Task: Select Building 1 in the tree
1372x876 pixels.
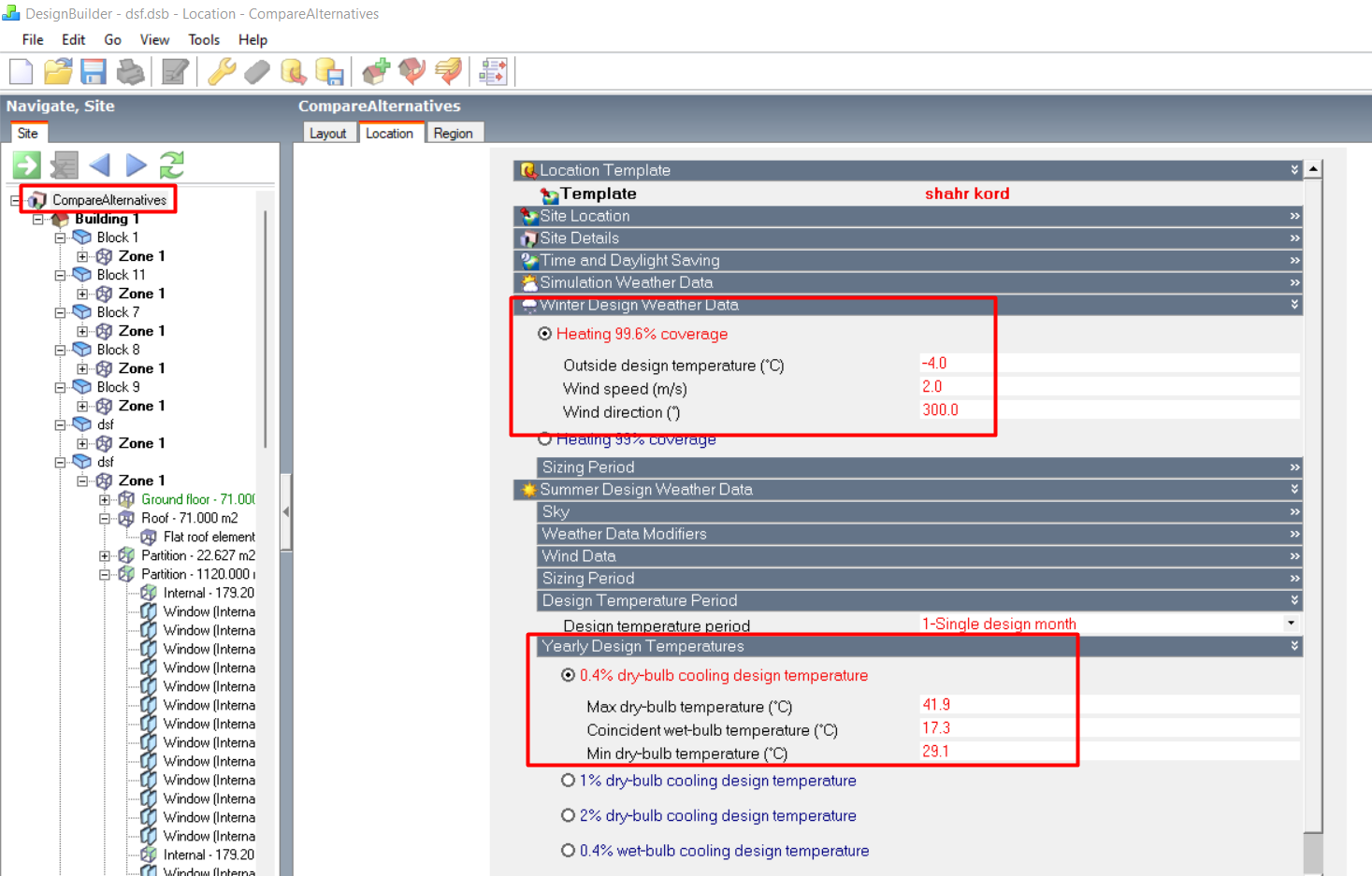Action: tap(107, 219)
